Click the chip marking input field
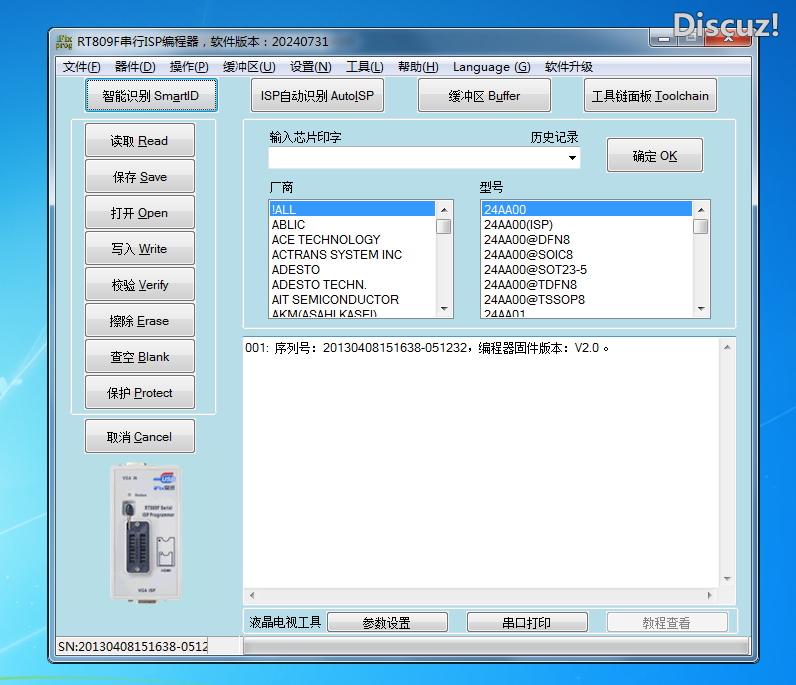 coord(415,158)
